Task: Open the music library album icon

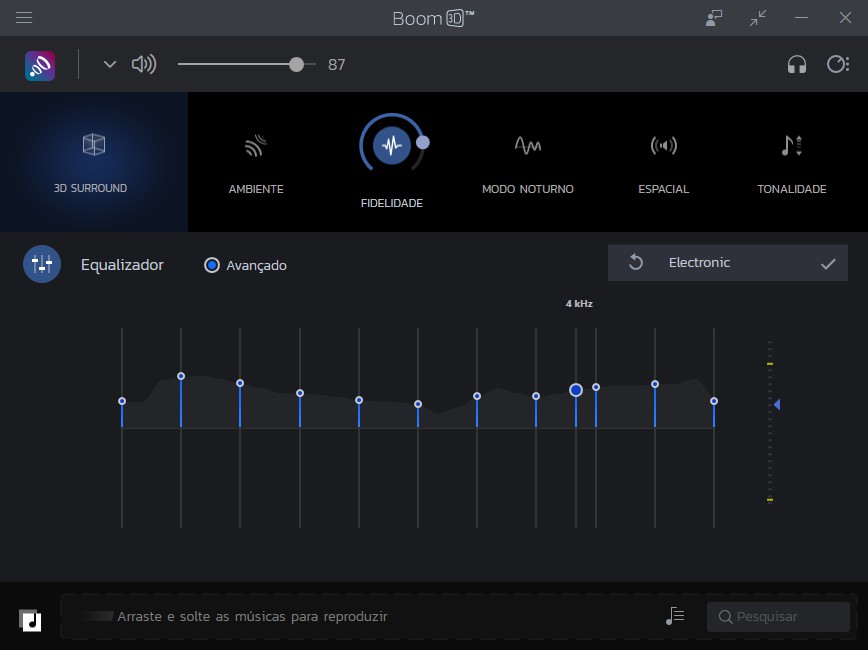Action: 30,620
